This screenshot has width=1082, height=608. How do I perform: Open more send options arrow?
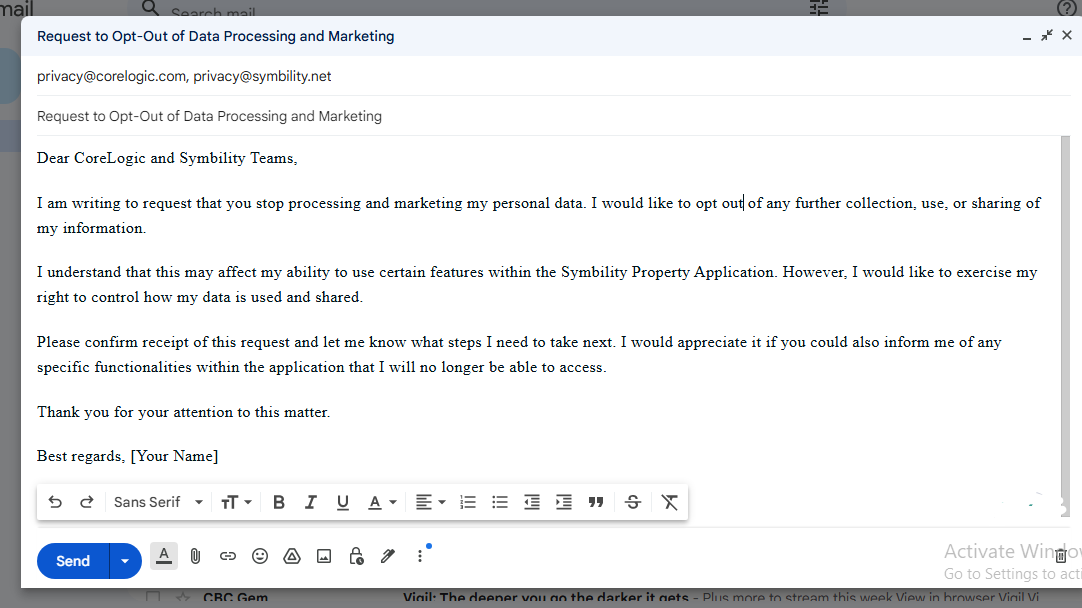coord(125,560)
